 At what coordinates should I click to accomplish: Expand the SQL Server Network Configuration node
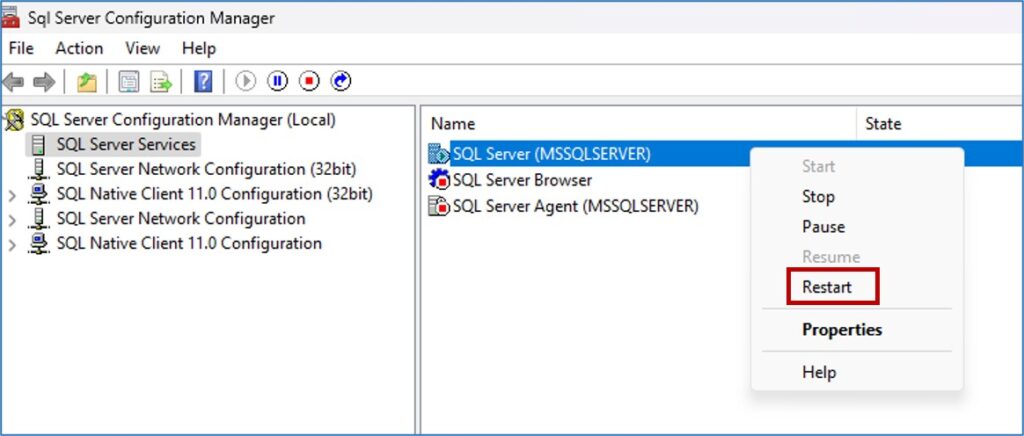12,220
